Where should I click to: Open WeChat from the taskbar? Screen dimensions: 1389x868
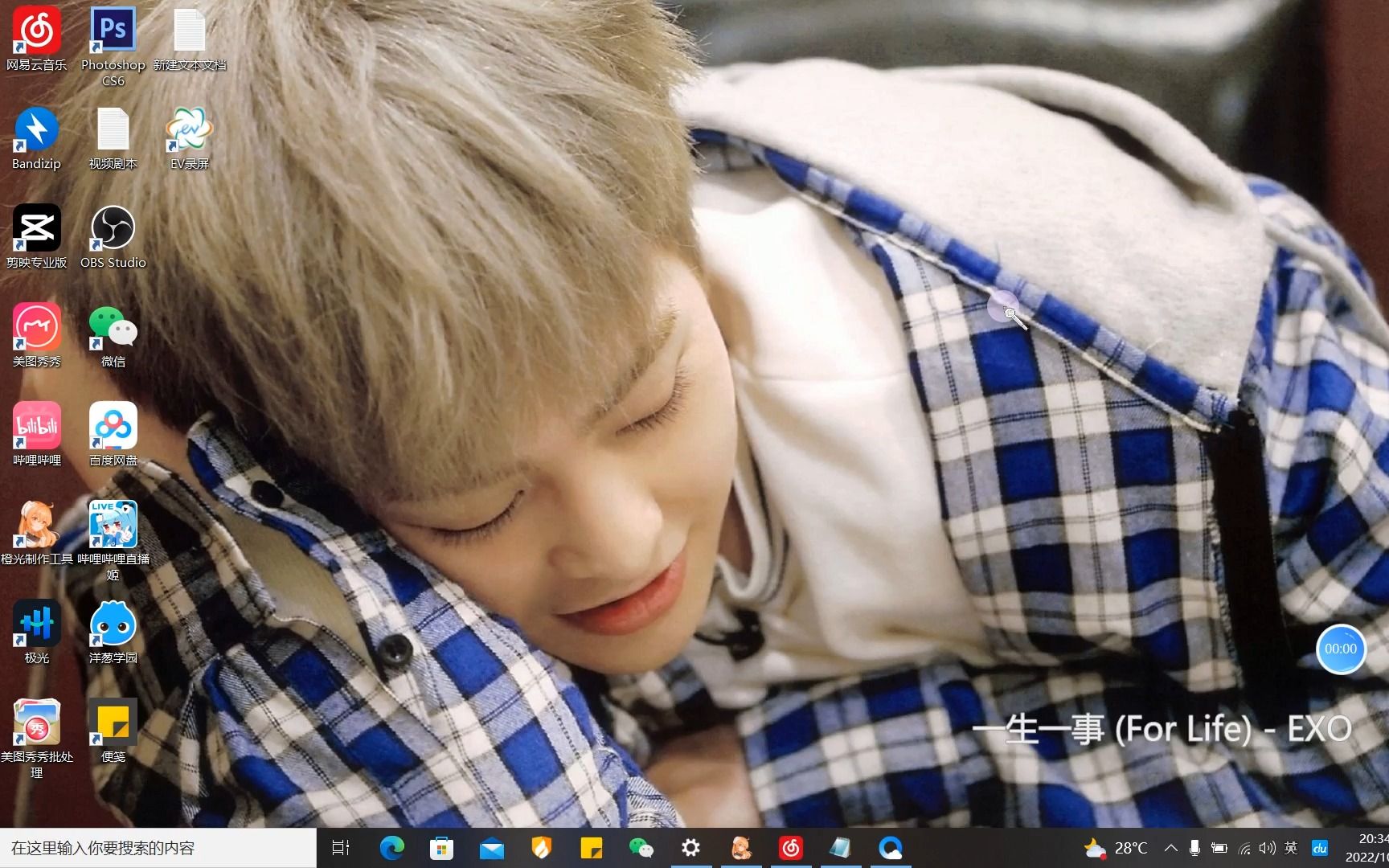(641, 848)
